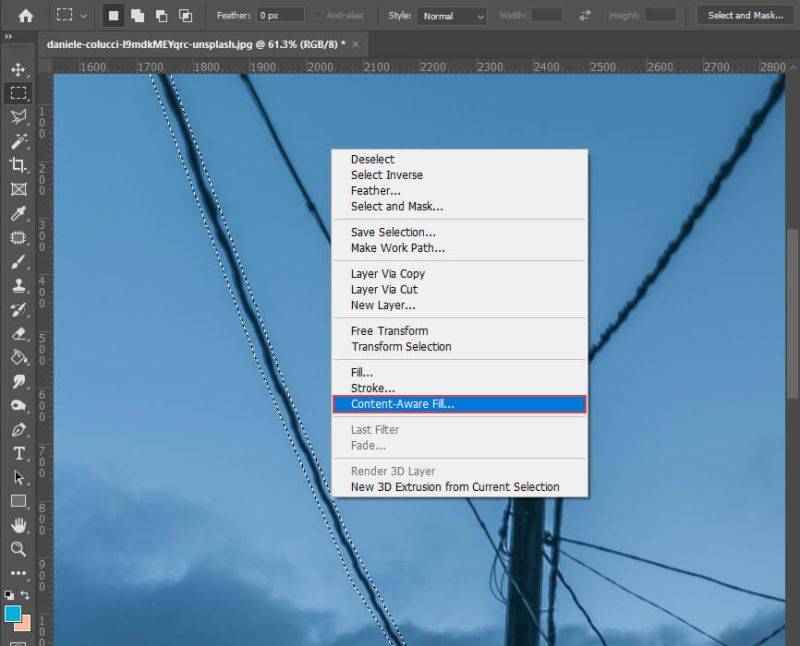Enable Intersect with selection mode
The image size is (800, 646).
pos(185,16)
